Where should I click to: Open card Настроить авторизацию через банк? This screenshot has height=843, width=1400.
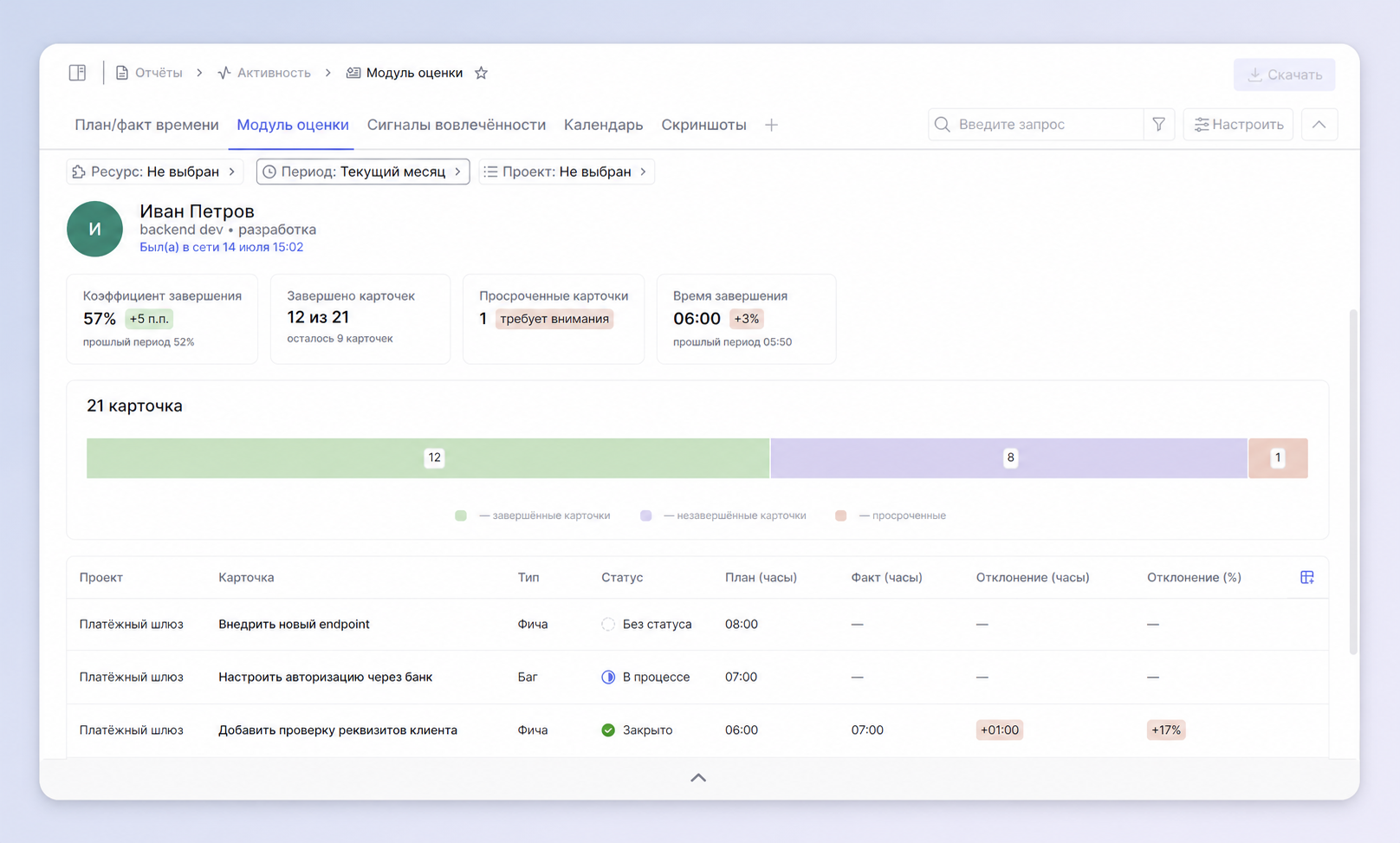click(325, 678)
